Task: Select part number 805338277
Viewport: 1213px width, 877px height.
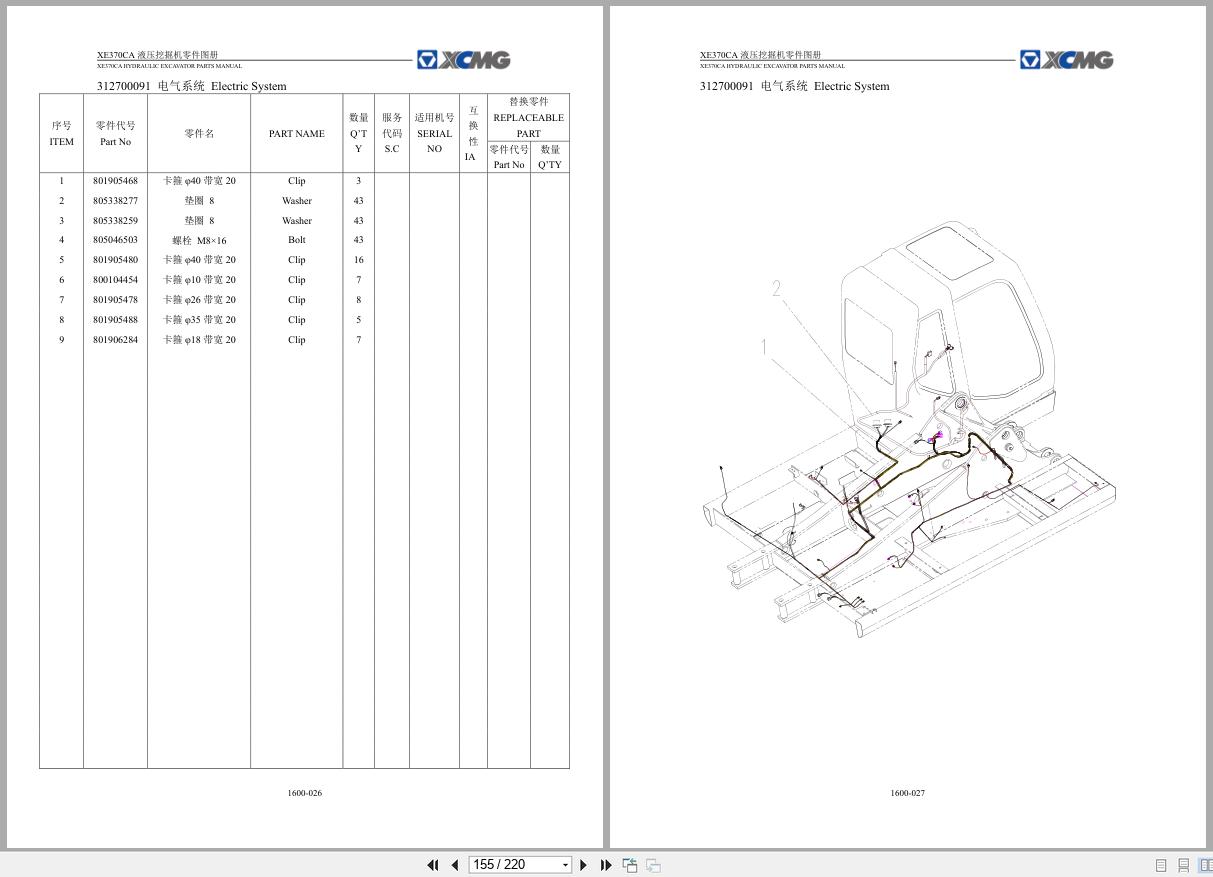Action: (115, 201)
